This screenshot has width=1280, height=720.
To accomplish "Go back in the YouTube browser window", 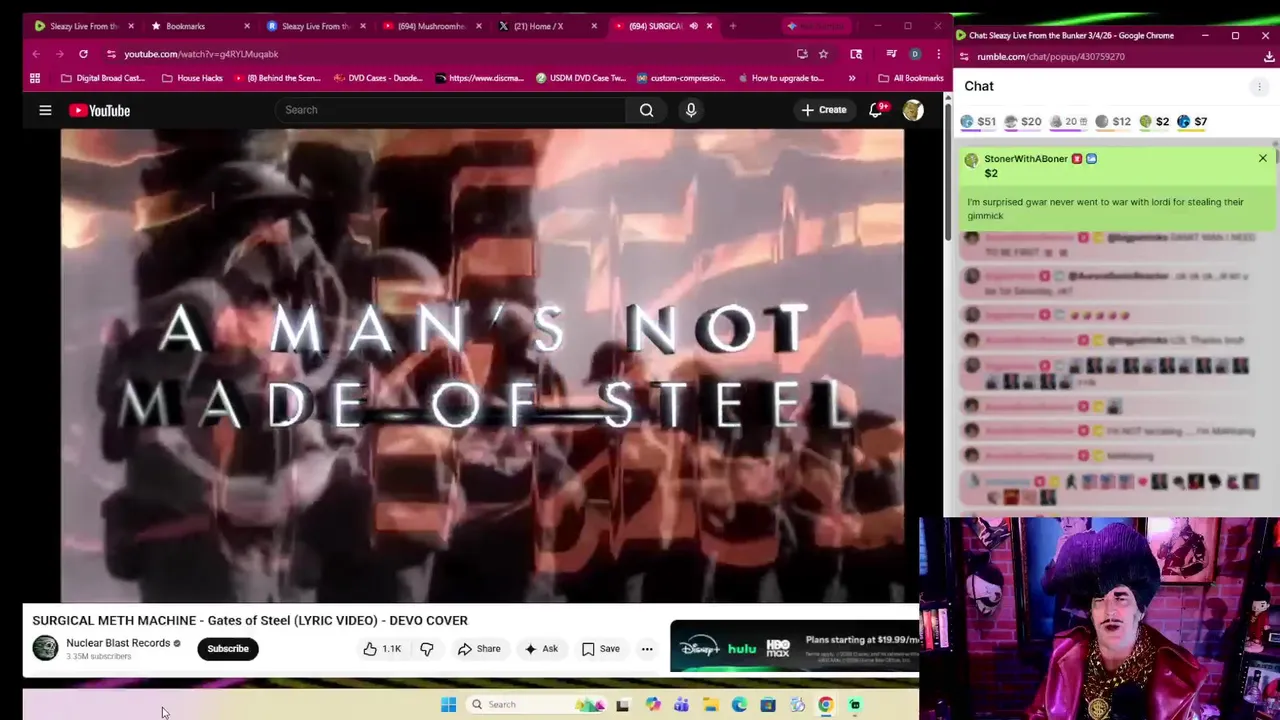I will [x=36, y=54].
